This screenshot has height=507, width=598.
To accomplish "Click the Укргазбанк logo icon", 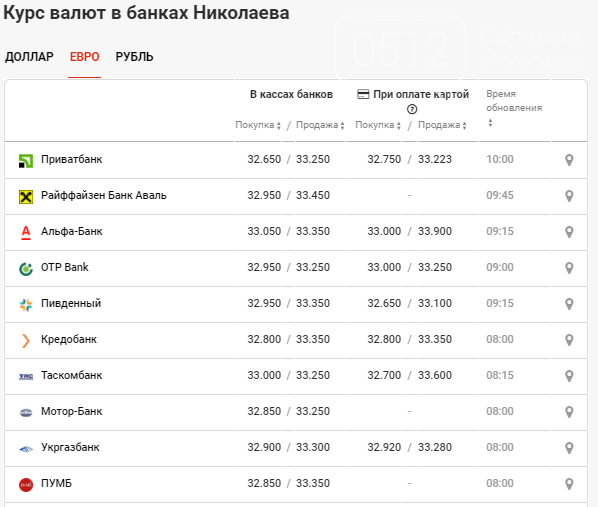I will pyautogui.click(x=26, y=449).
